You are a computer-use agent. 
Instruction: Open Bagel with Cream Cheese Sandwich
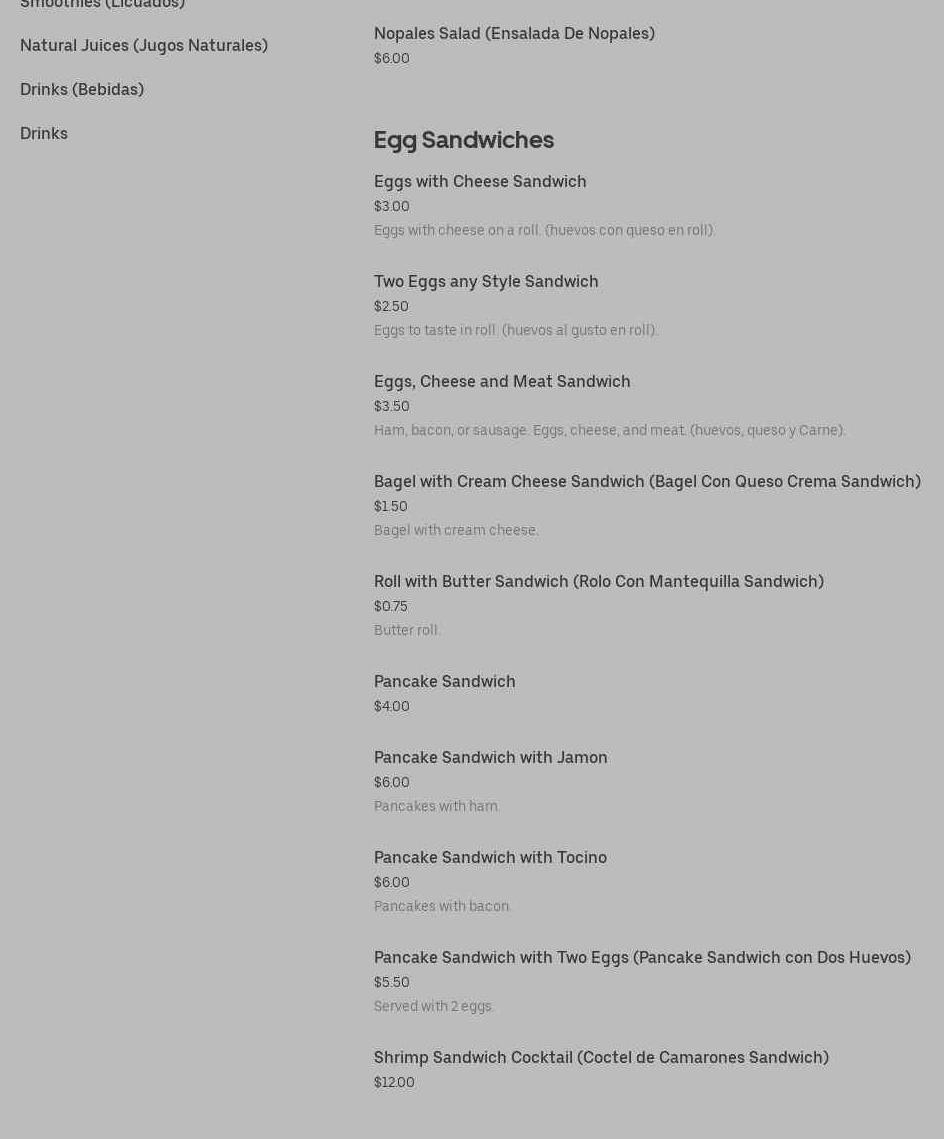(647, 481)
